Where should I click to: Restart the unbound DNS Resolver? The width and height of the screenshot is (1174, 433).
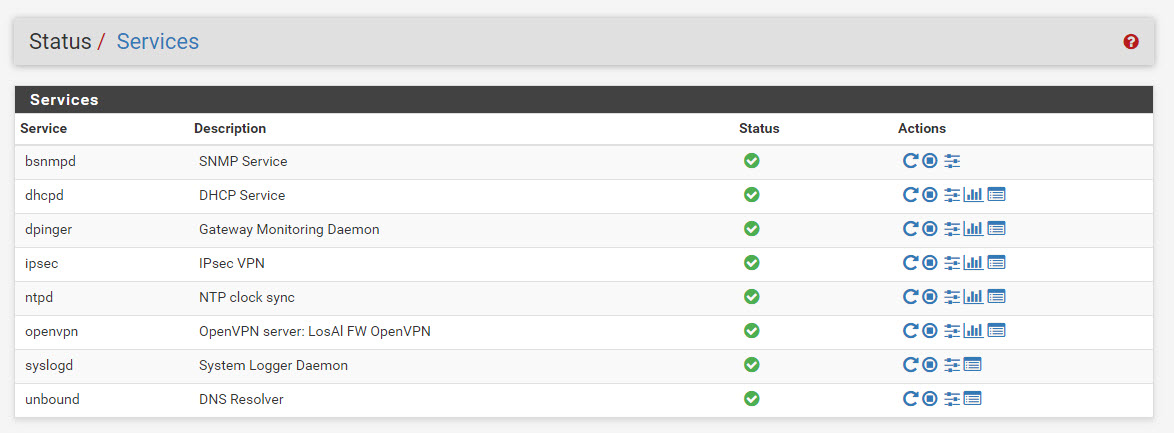[910, 399]
